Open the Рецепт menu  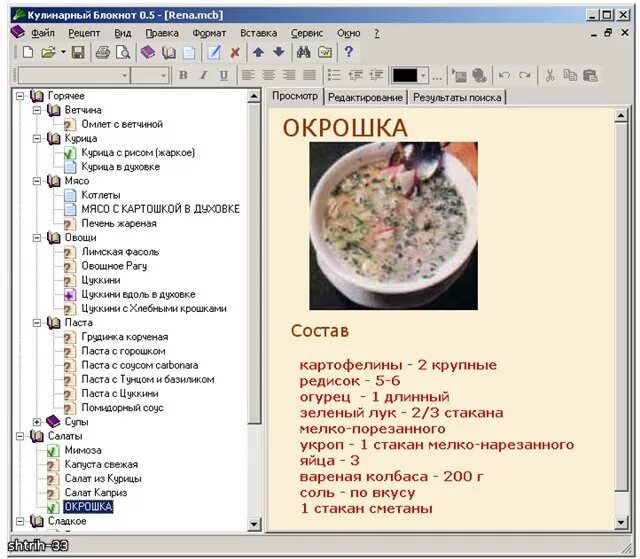(84, 33)
